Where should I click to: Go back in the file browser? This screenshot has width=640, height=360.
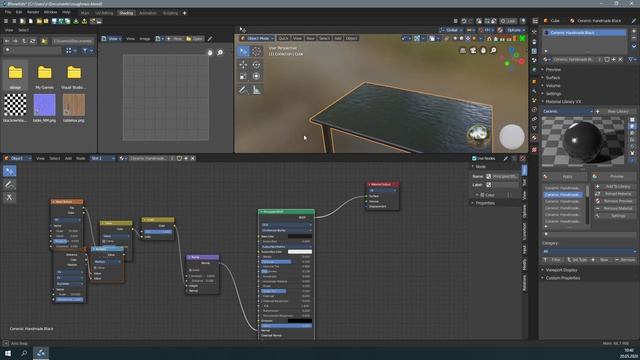(x=7, y=41)
